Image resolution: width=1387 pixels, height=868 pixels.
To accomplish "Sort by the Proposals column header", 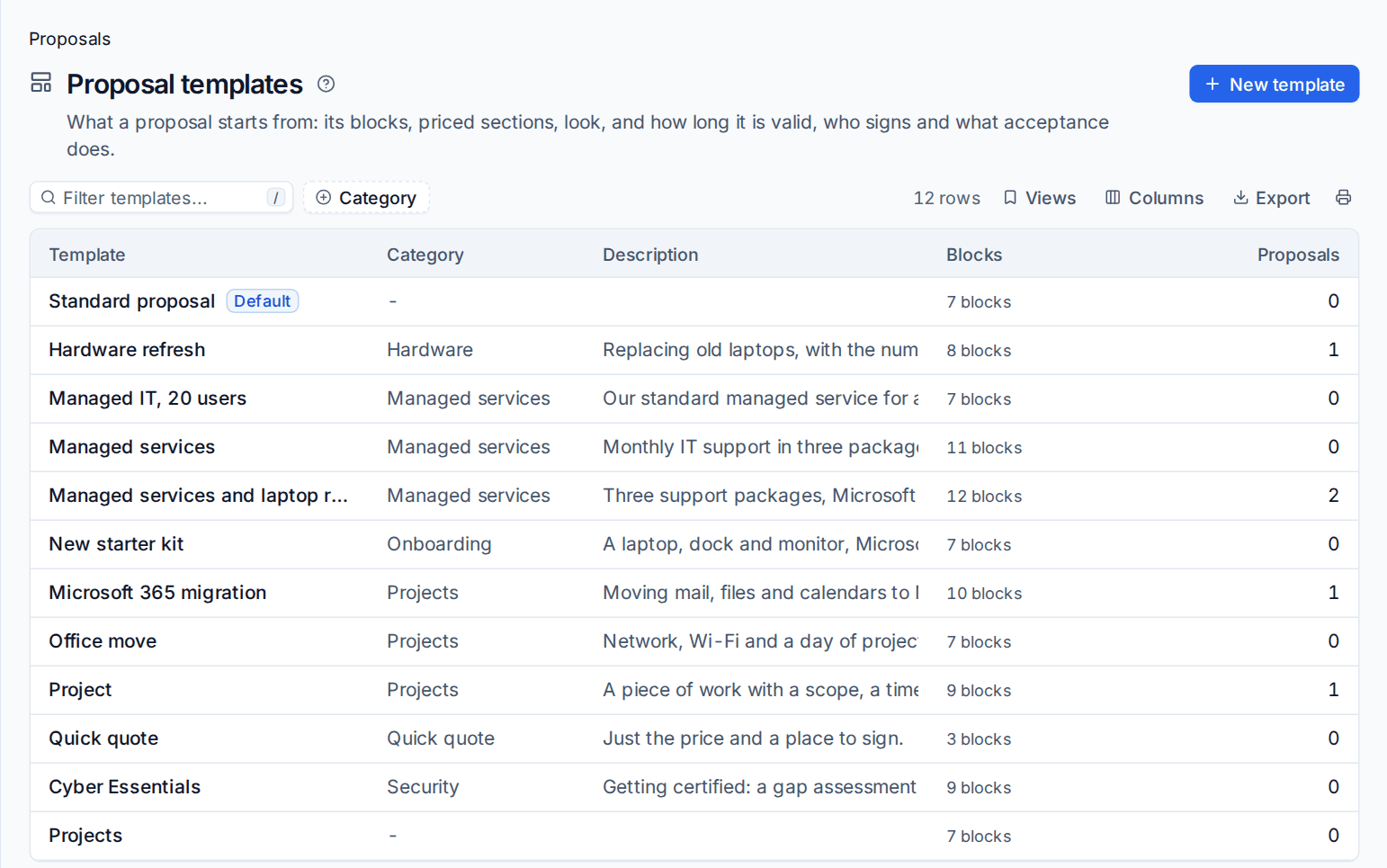I will 1298,255.
